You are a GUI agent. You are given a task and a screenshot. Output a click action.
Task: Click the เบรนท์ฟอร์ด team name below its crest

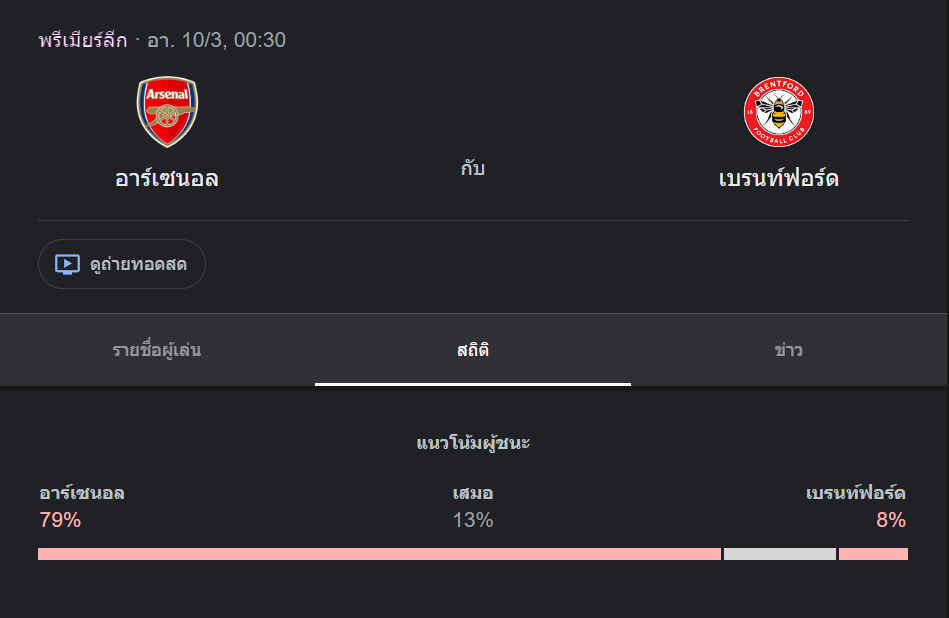coord(779,179)
